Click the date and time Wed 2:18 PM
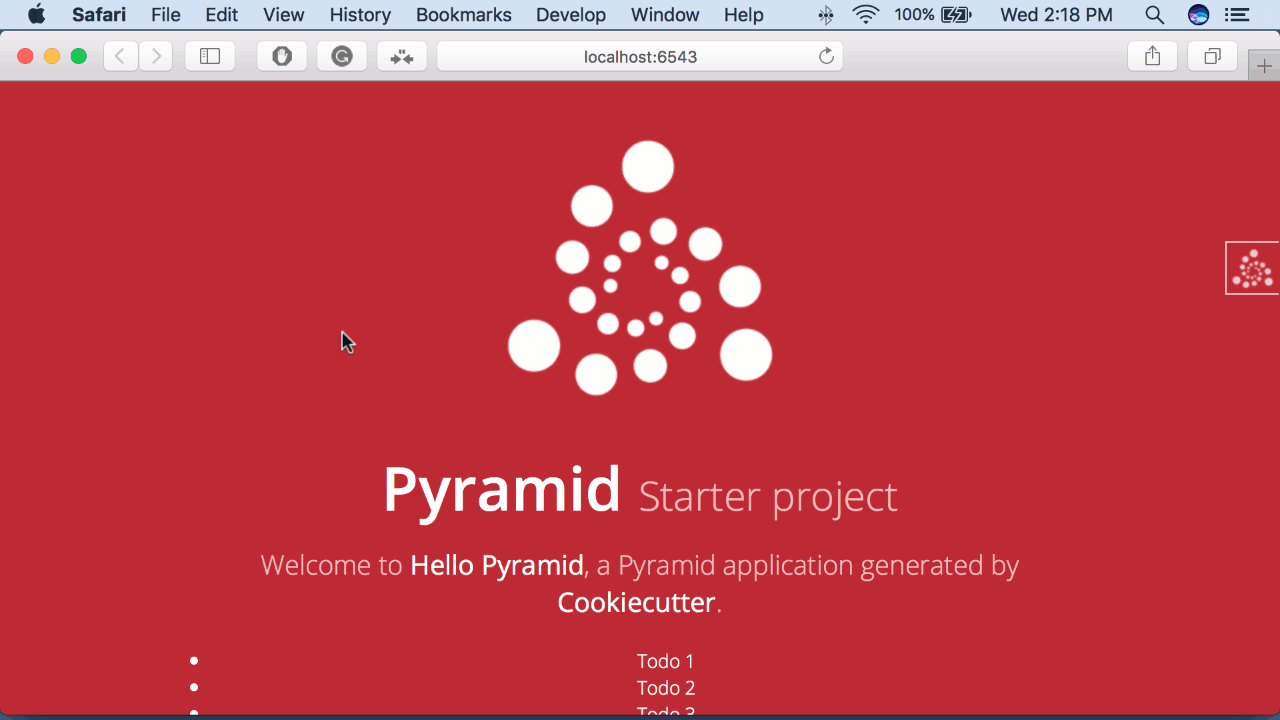Screen dimensions: 1280x720 1056,15
